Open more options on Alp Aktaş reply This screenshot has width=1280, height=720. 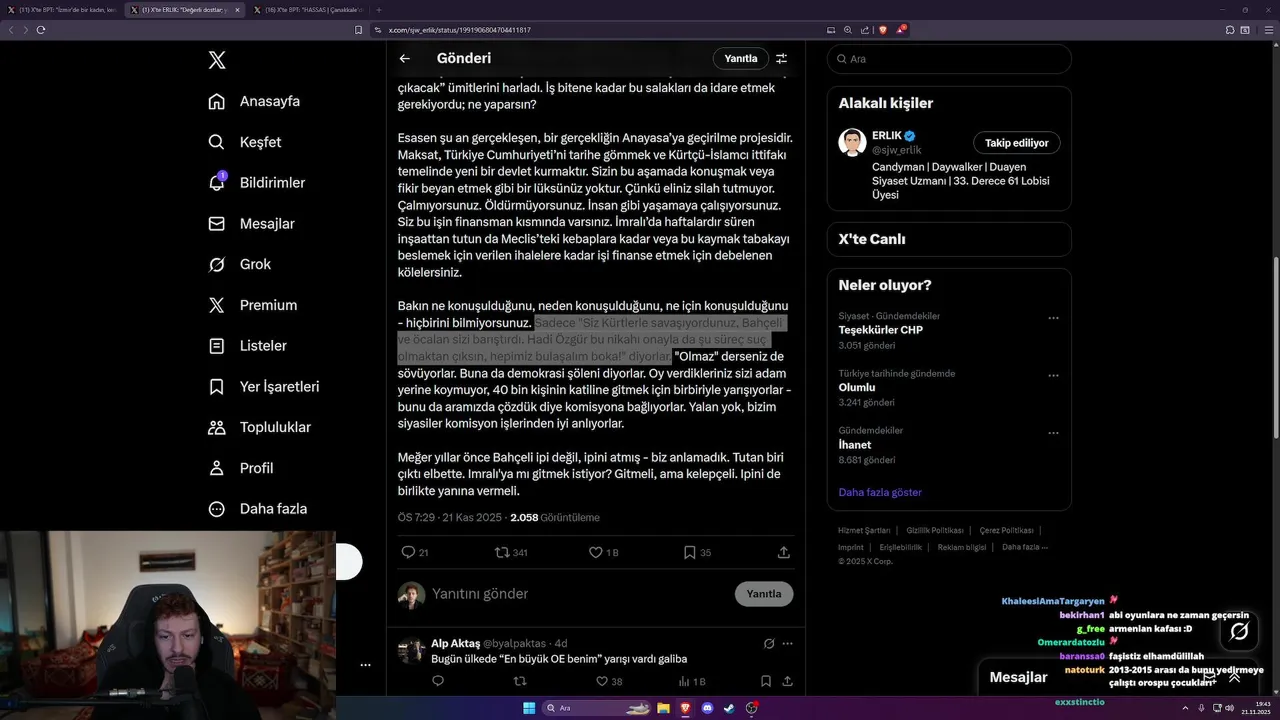coord(787,643)
